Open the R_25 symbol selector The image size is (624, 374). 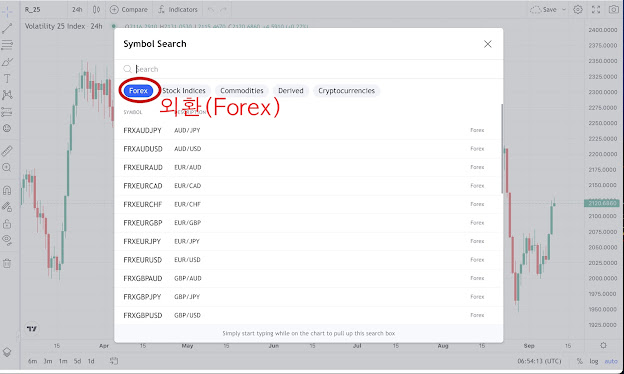click(x=33, y=10)
